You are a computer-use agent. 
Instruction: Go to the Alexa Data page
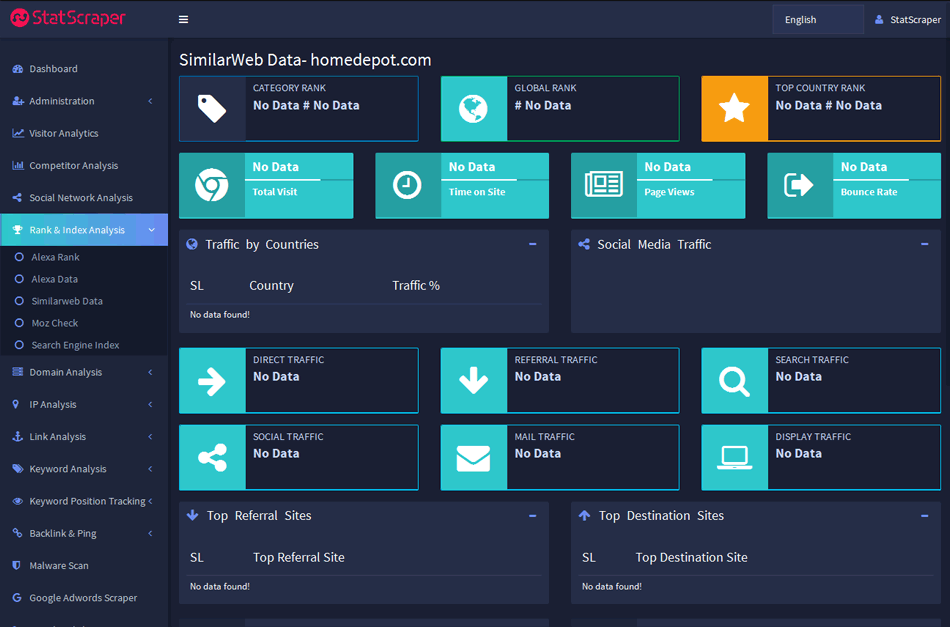tap(55, 279)
